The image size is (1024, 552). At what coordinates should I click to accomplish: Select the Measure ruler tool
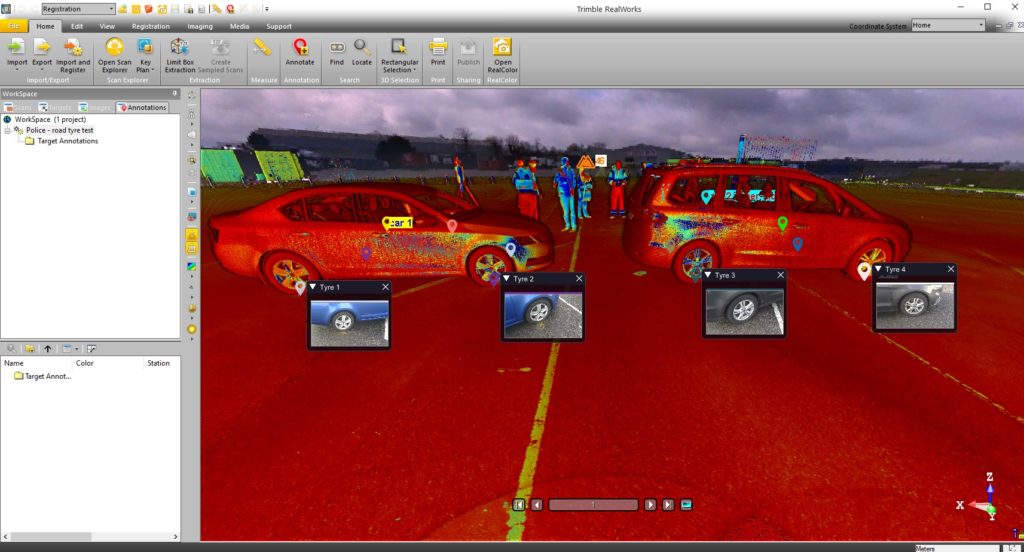point(263,47)
